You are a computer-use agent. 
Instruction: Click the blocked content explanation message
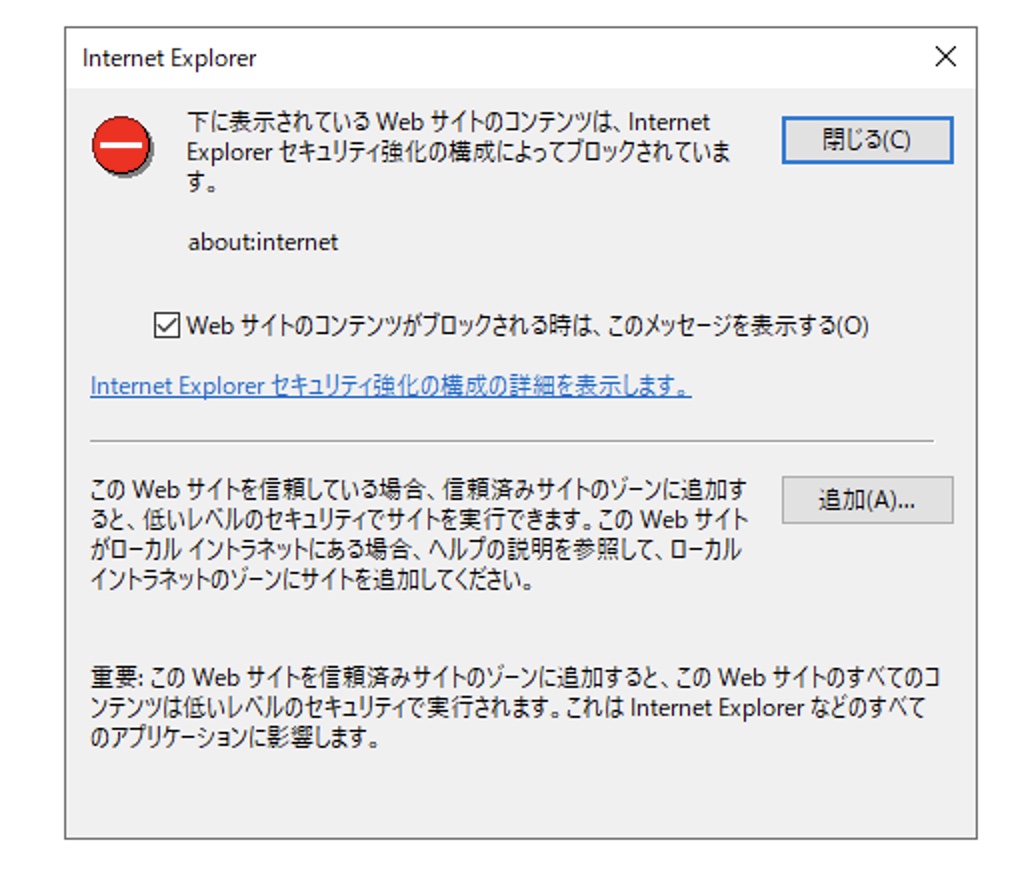pos(450,150)
